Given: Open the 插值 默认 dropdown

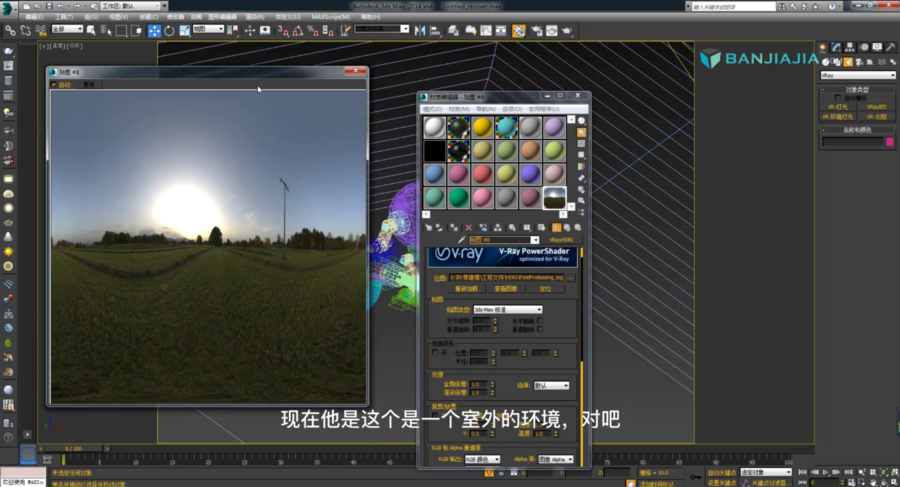Looking at the screenshot, I should [551, 385].
